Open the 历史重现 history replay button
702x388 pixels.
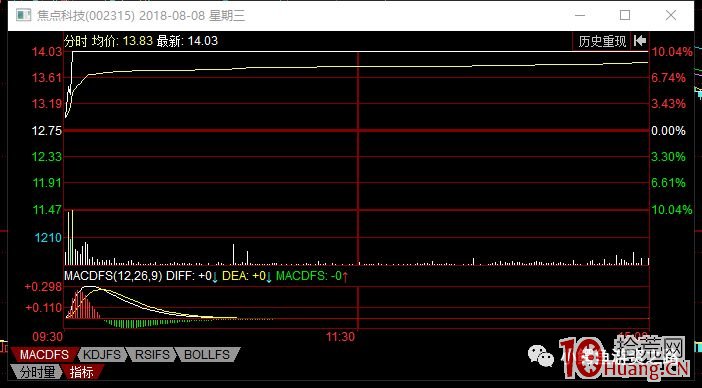(x=602, y=41)
